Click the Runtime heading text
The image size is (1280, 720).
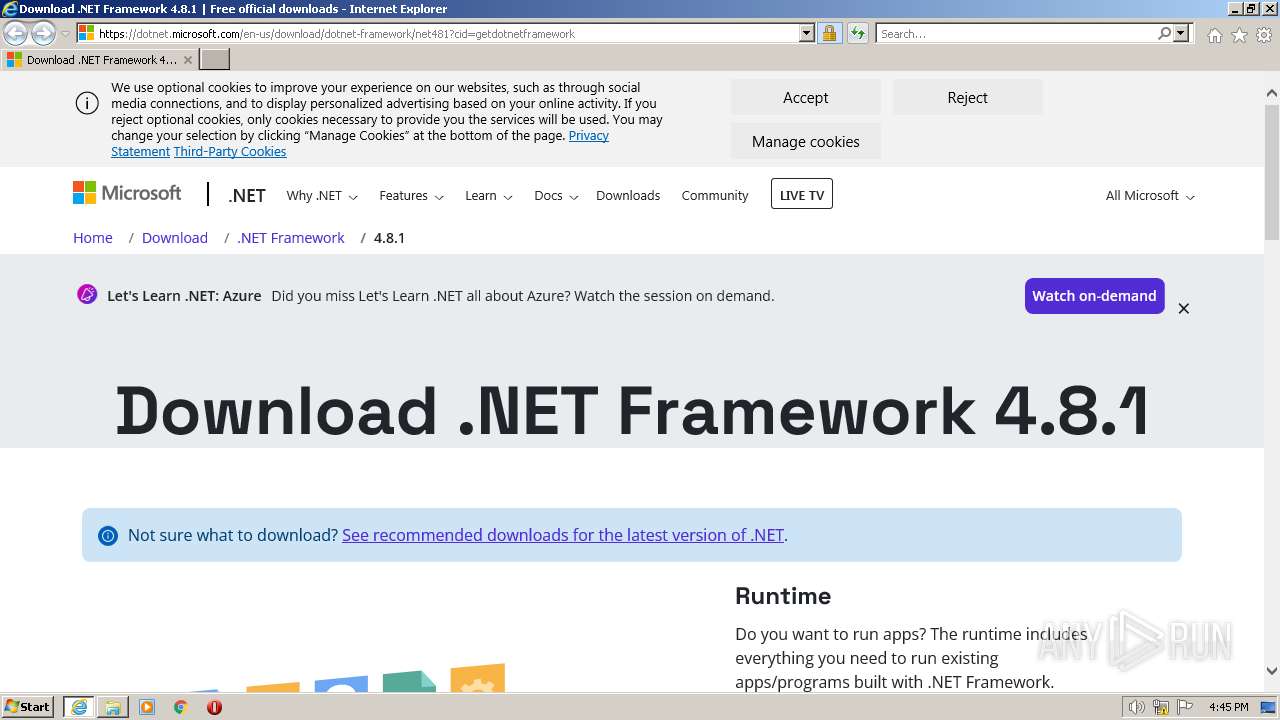(x=783, y=596)
